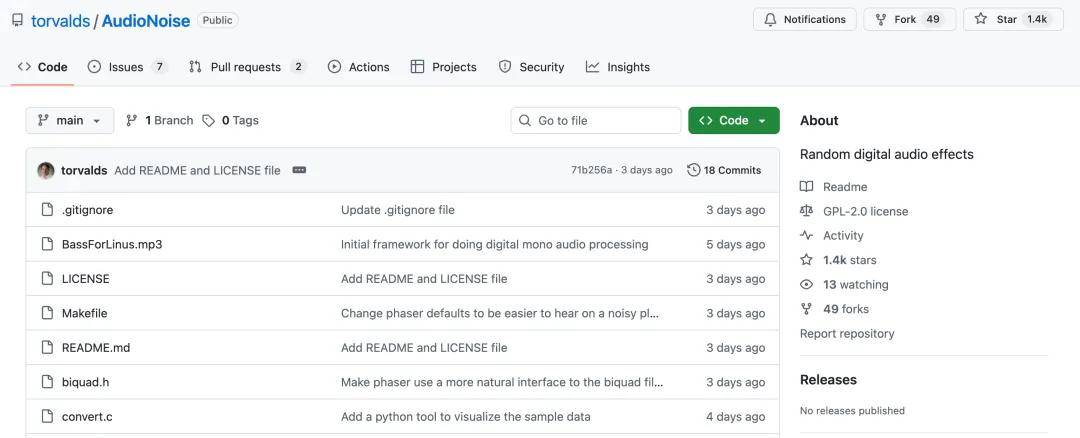
Task: Click the file icon next to biquad.h
Action: pos(47,382)
